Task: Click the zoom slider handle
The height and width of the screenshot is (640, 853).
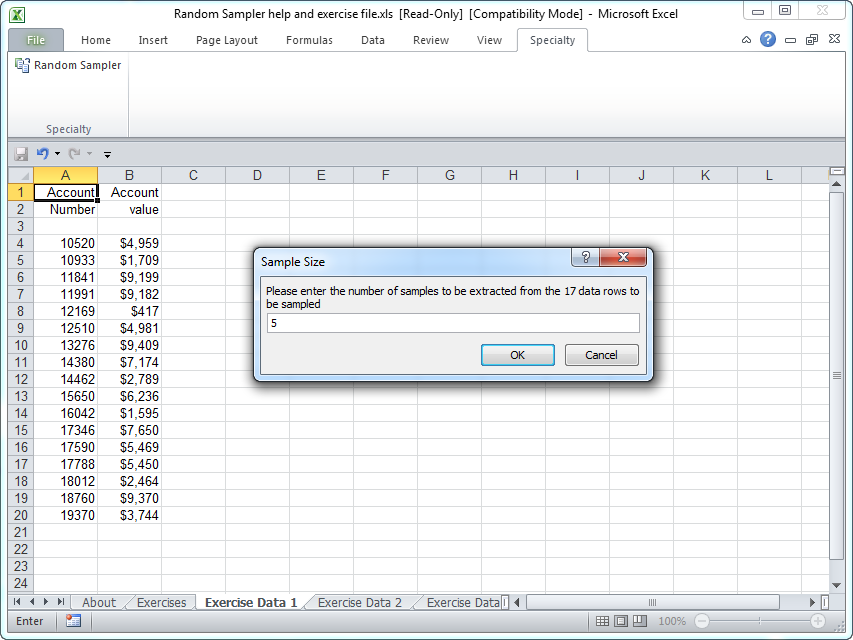Action: (x=760, y=621)
